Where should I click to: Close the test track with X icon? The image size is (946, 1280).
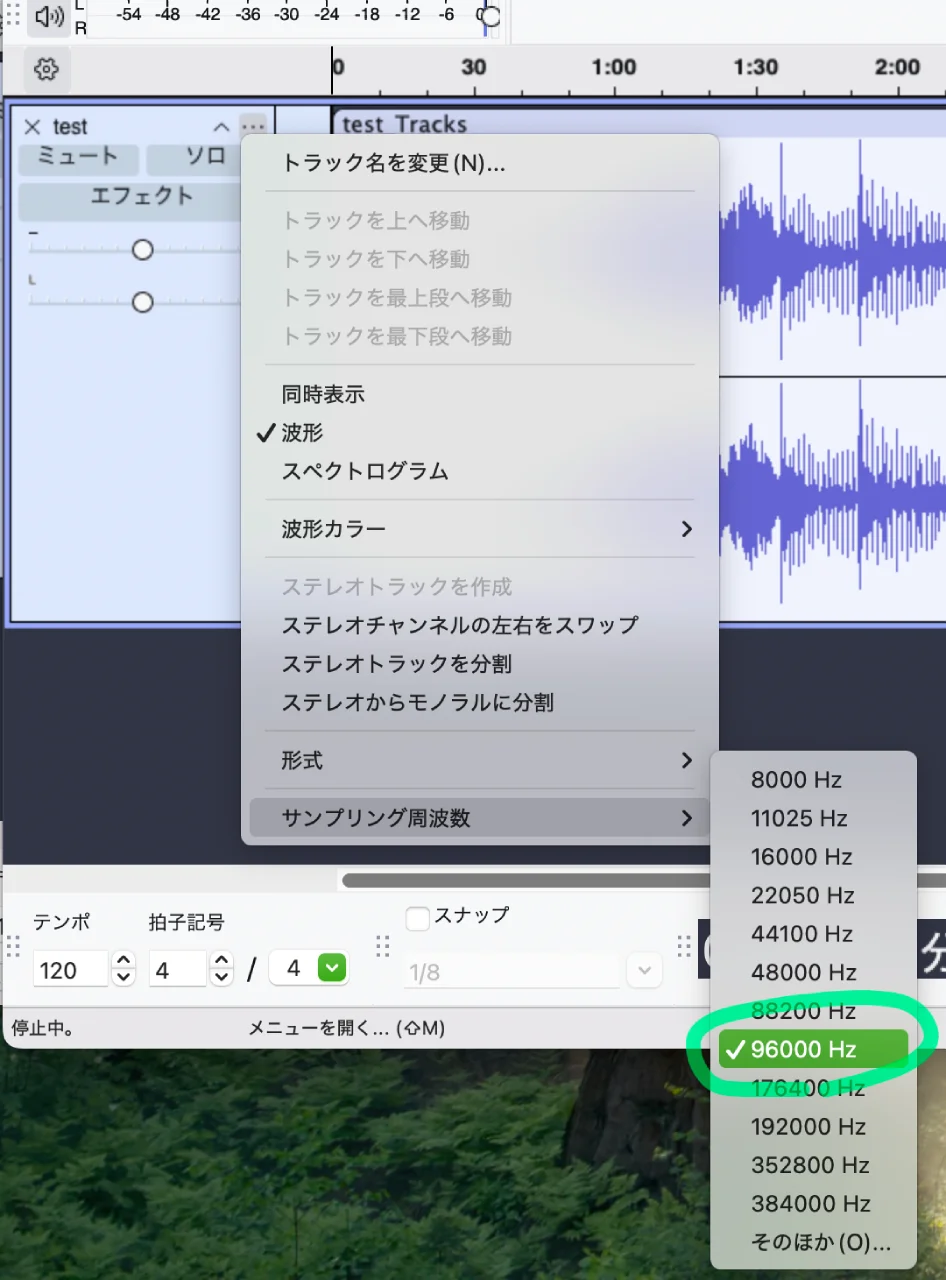click(32, 127)
